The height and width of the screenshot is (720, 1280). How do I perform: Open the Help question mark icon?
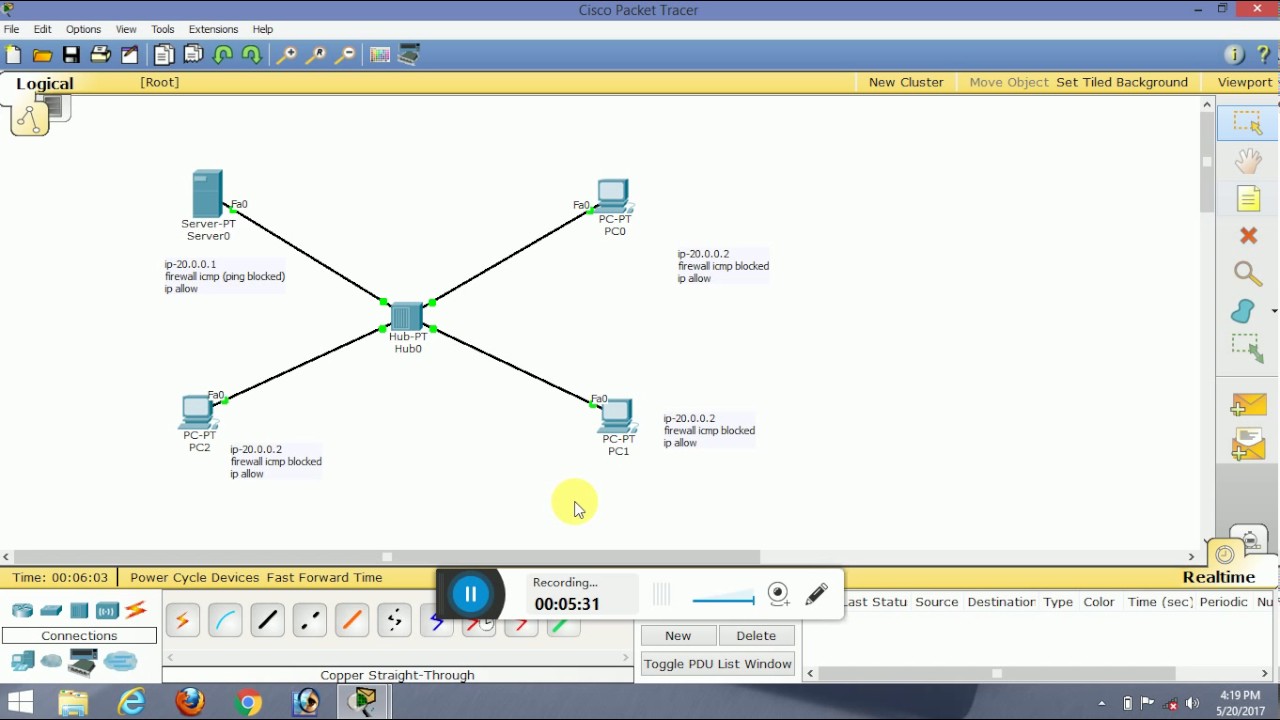1264,55
